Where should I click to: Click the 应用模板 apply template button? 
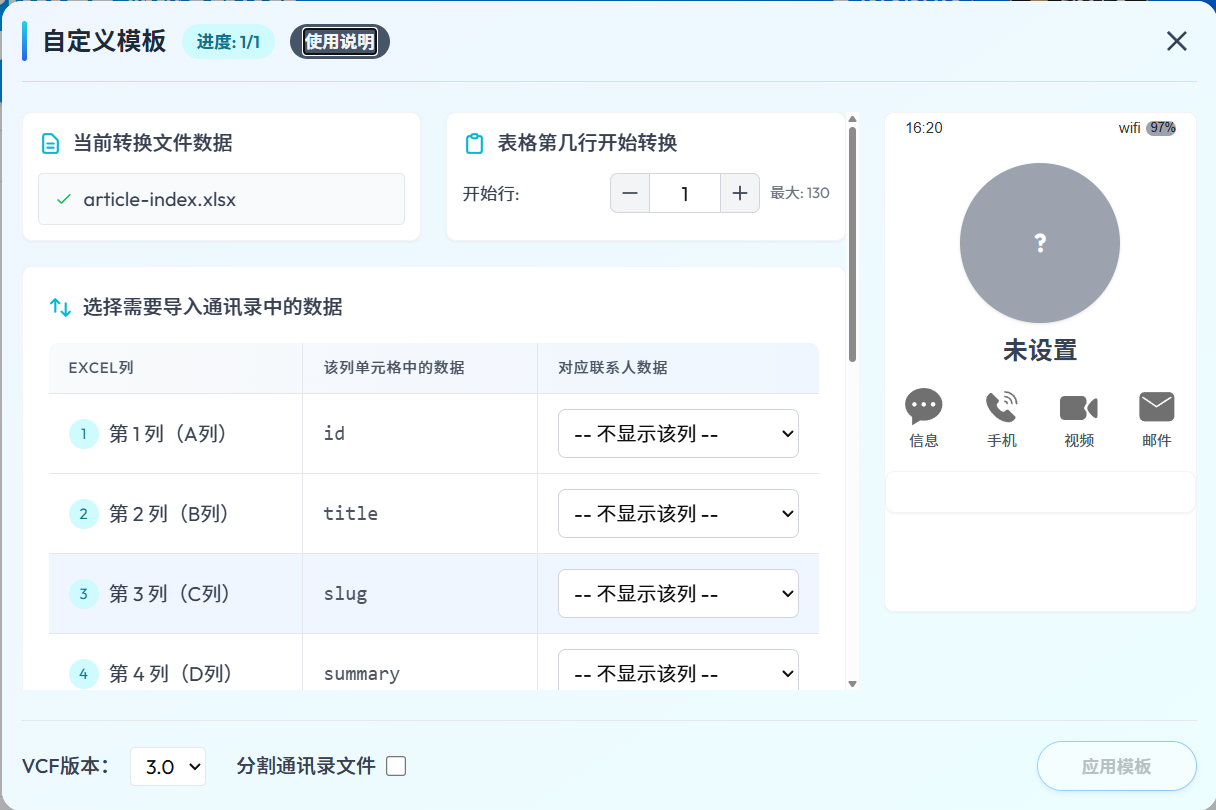point(1117,767)
